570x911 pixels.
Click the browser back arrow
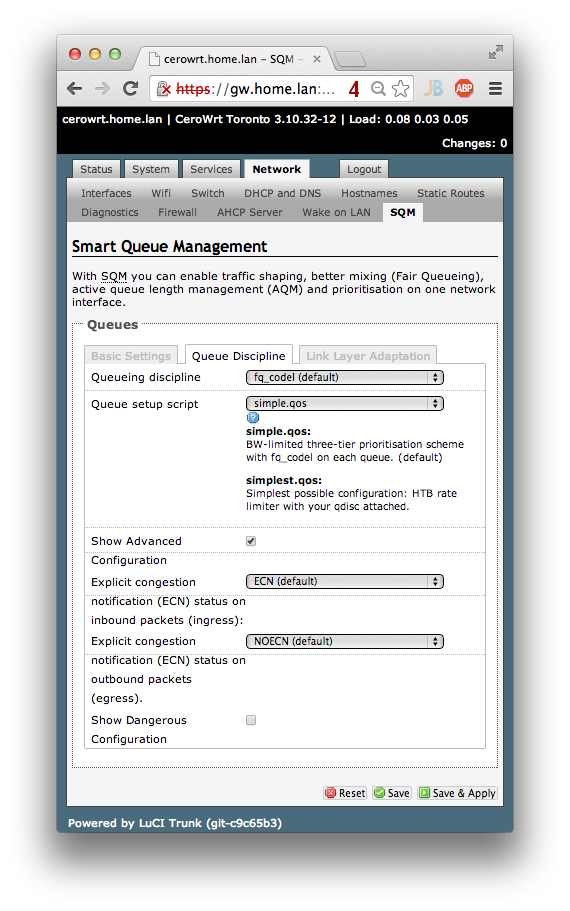(74, 89)
